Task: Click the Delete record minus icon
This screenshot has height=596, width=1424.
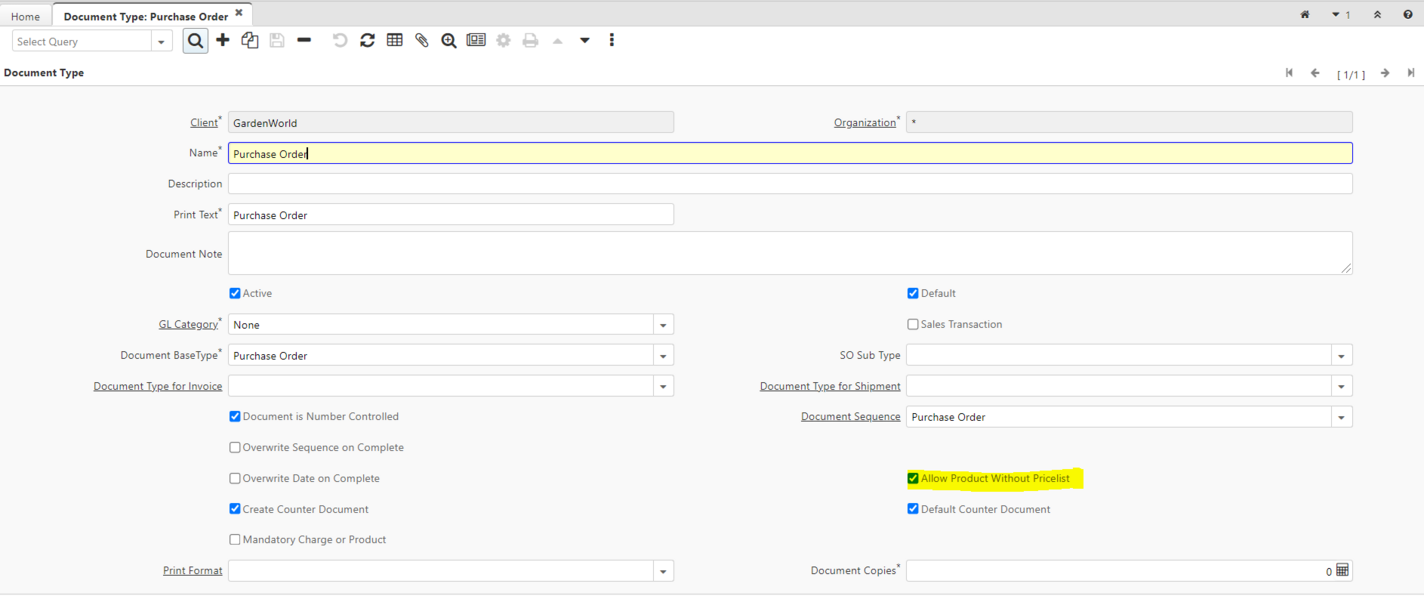Action: point(304,40)
